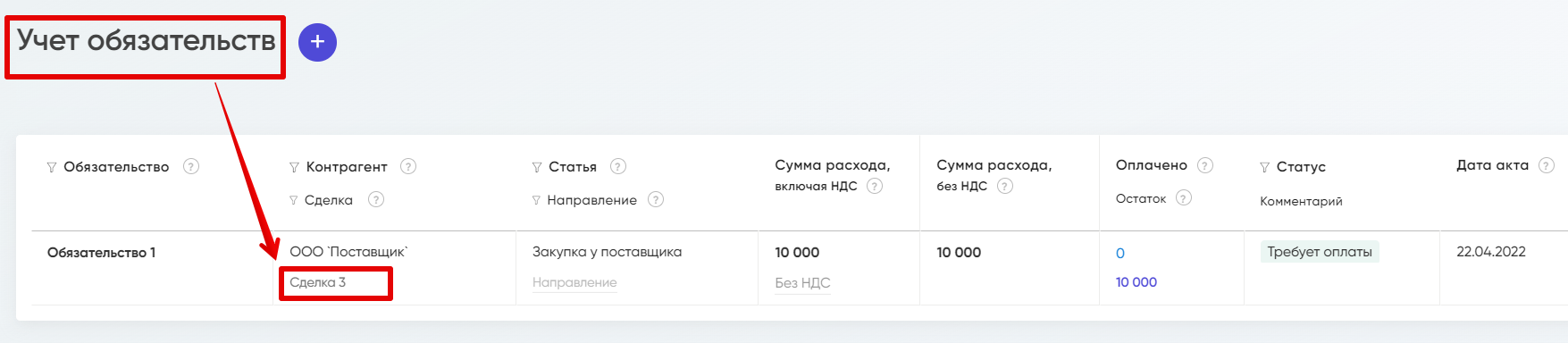Click the blue 10 000 remaining amount
The image size is (1568, 343).
1136,282
